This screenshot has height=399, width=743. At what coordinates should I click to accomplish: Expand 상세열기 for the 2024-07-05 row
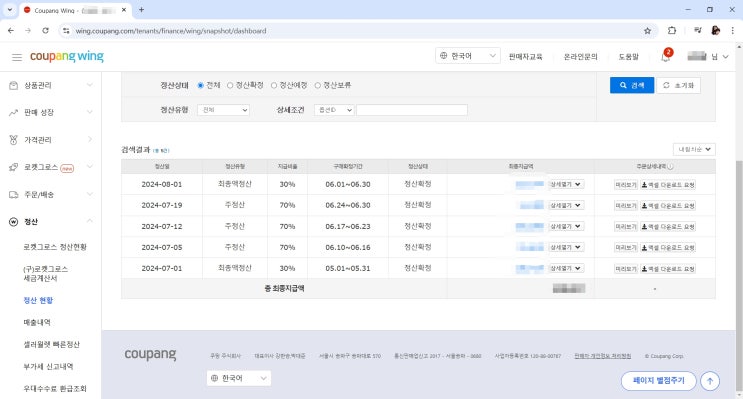tap(566, 247)
